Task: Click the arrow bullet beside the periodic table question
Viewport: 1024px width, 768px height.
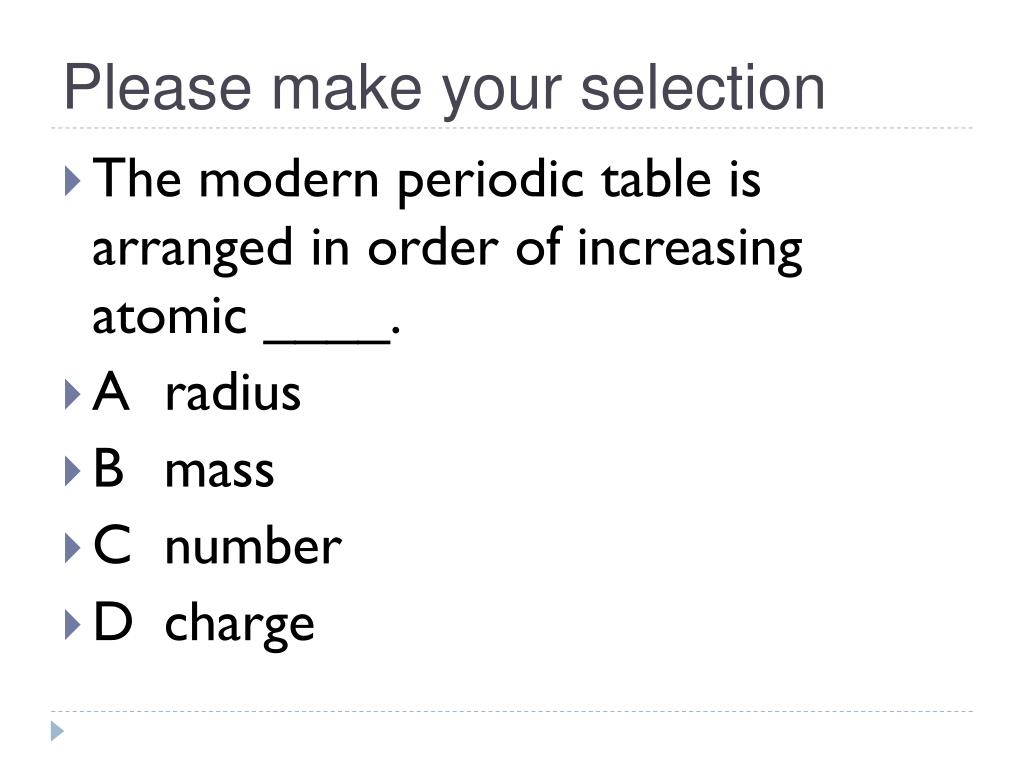Action: click(72, 182)
